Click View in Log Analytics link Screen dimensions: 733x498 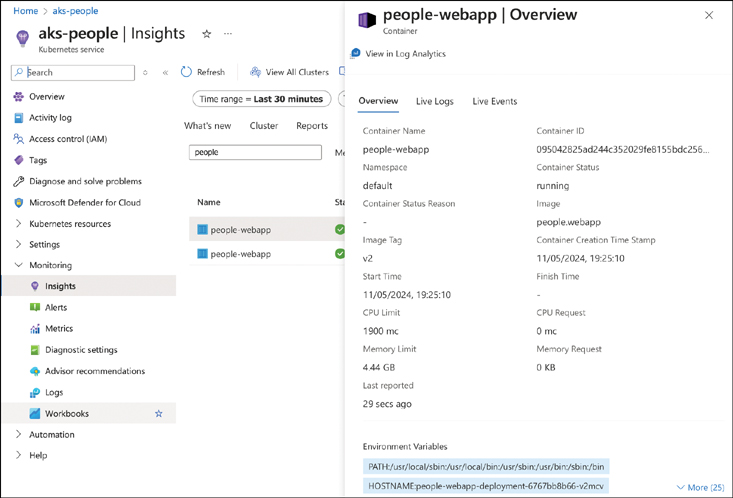pyautogui.click(x=405, y=54)
